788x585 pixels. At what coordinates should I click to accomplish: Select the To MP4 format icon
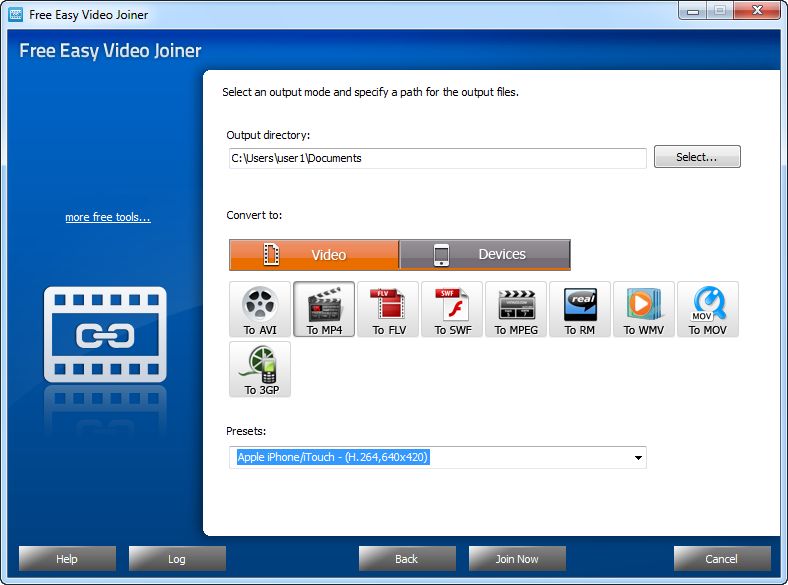[324, 309]
